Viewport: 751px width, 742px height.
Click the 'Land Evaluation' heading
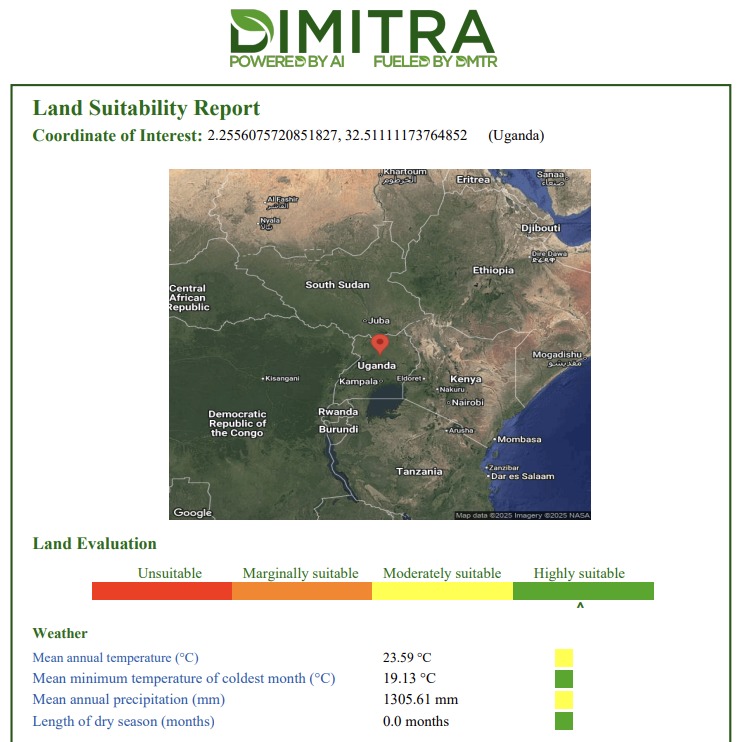tap(94, 544)
